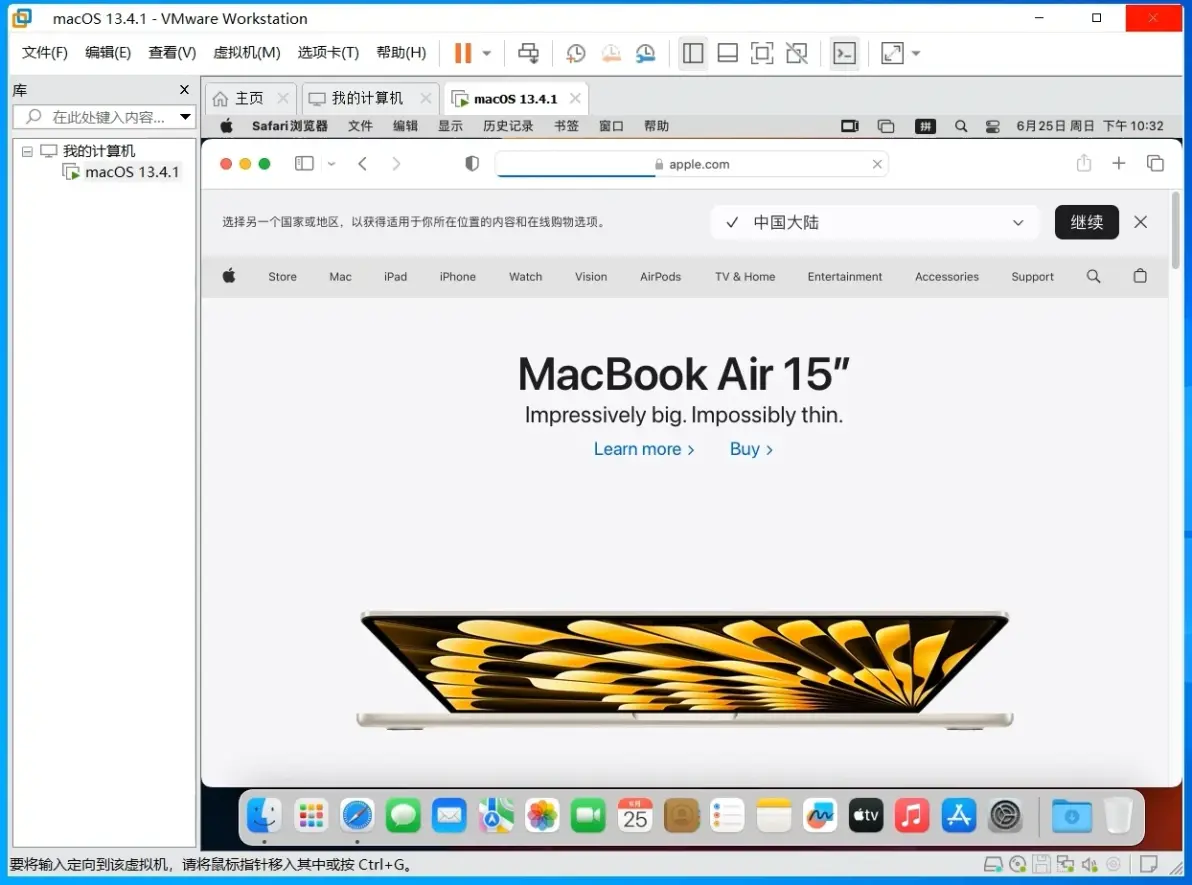Open a new Safari tab
The image size is (1192, 885).
[1119, 163]
